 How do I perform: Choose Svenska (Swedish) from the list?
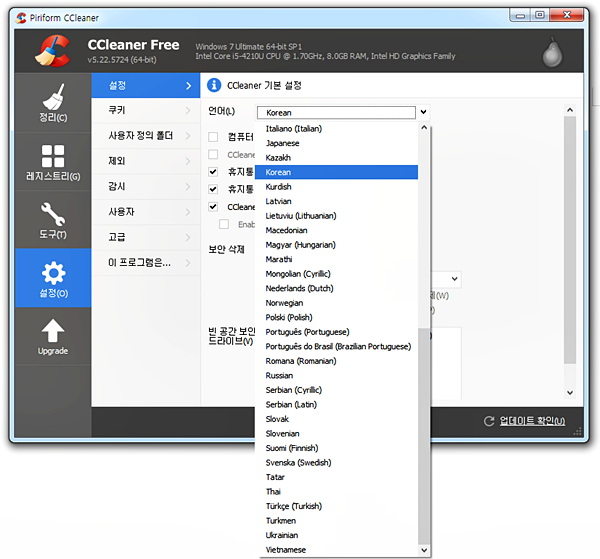click(x=336, y=463)
